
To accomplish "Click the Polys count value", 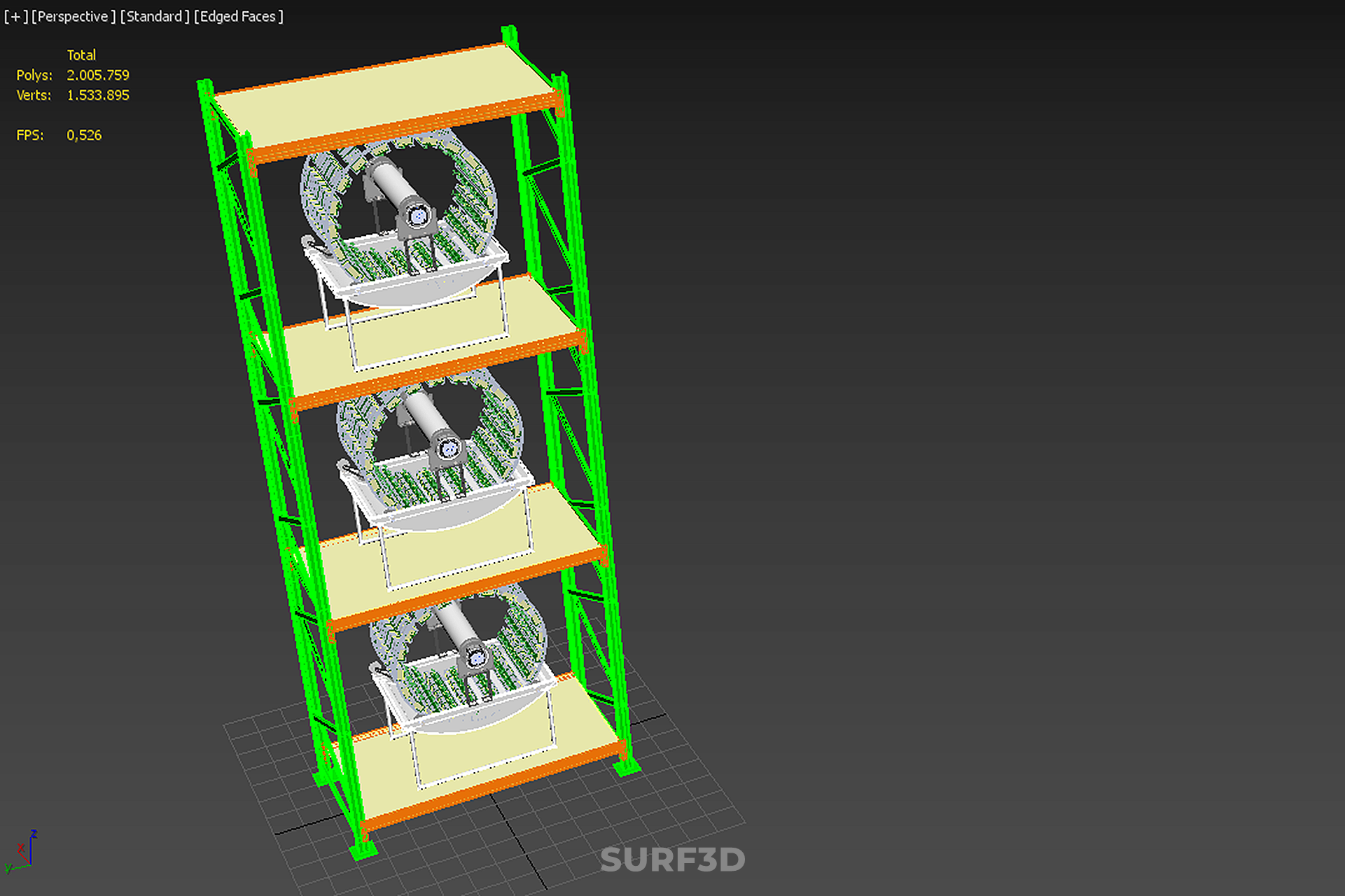I will pyautogui.click(x=97, y=75).
